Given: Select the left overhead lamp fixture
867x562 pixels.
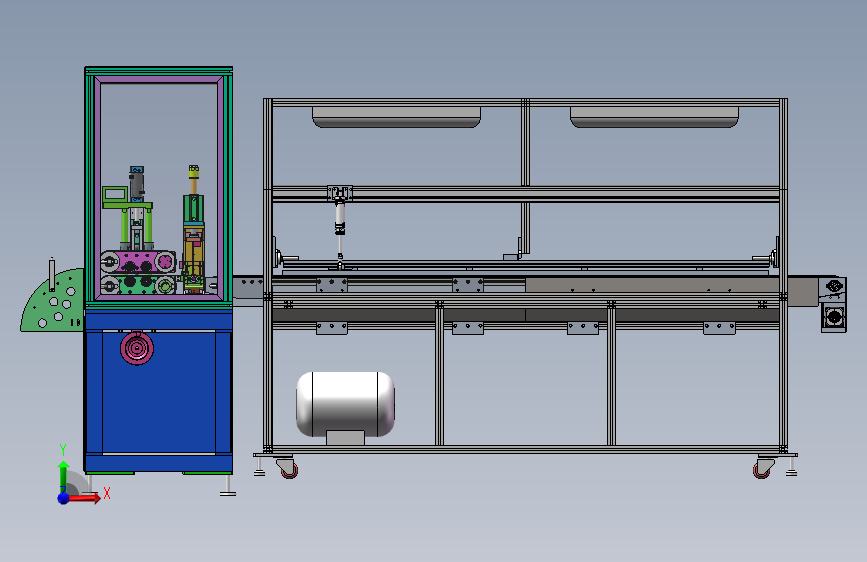Looking at the screenshot, I should click(x=396, y=117).
